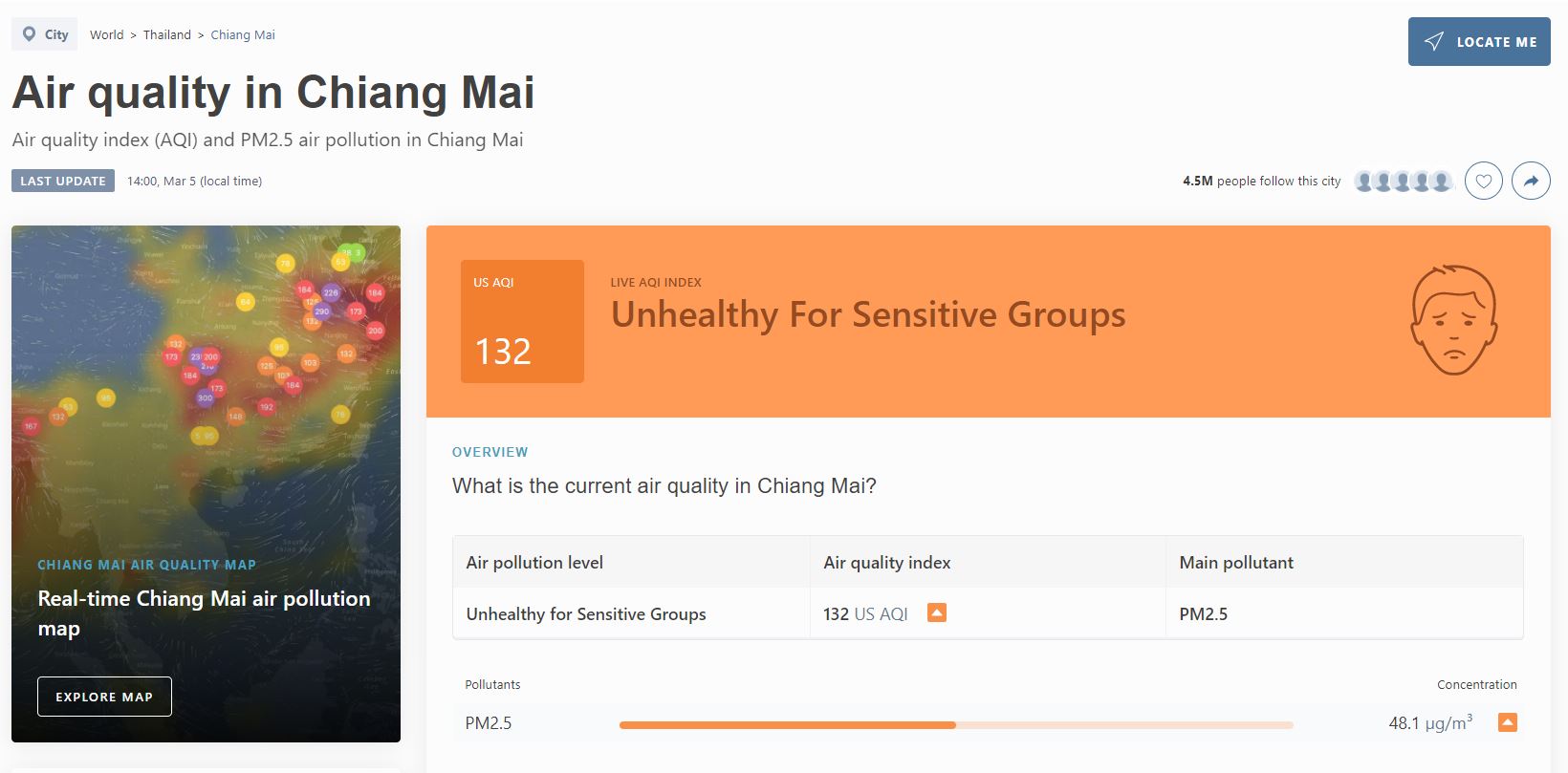This screenshot has height=773, width=1568.
Task: Click the orange arrow beside PM2.5 concentration
Action: click(x=1507, y=722)
